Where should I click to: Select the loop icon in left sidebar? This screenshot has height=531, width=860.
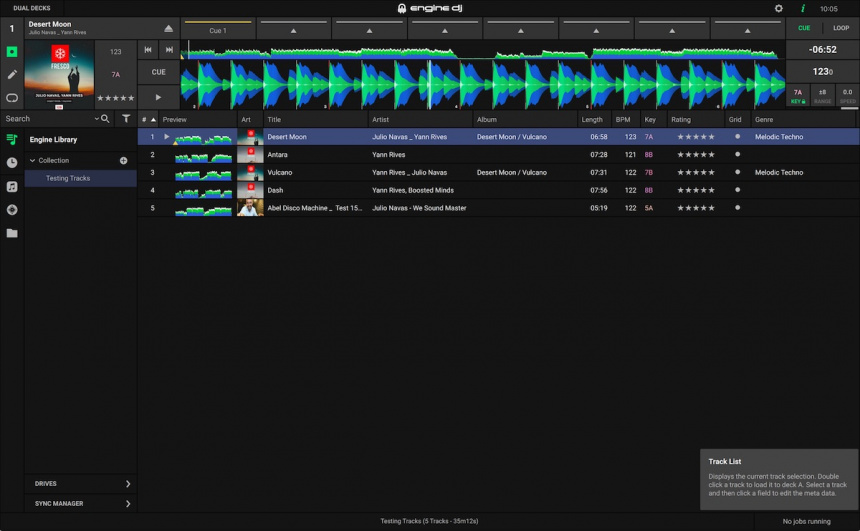pyautogui.click(x=12, y=98)
